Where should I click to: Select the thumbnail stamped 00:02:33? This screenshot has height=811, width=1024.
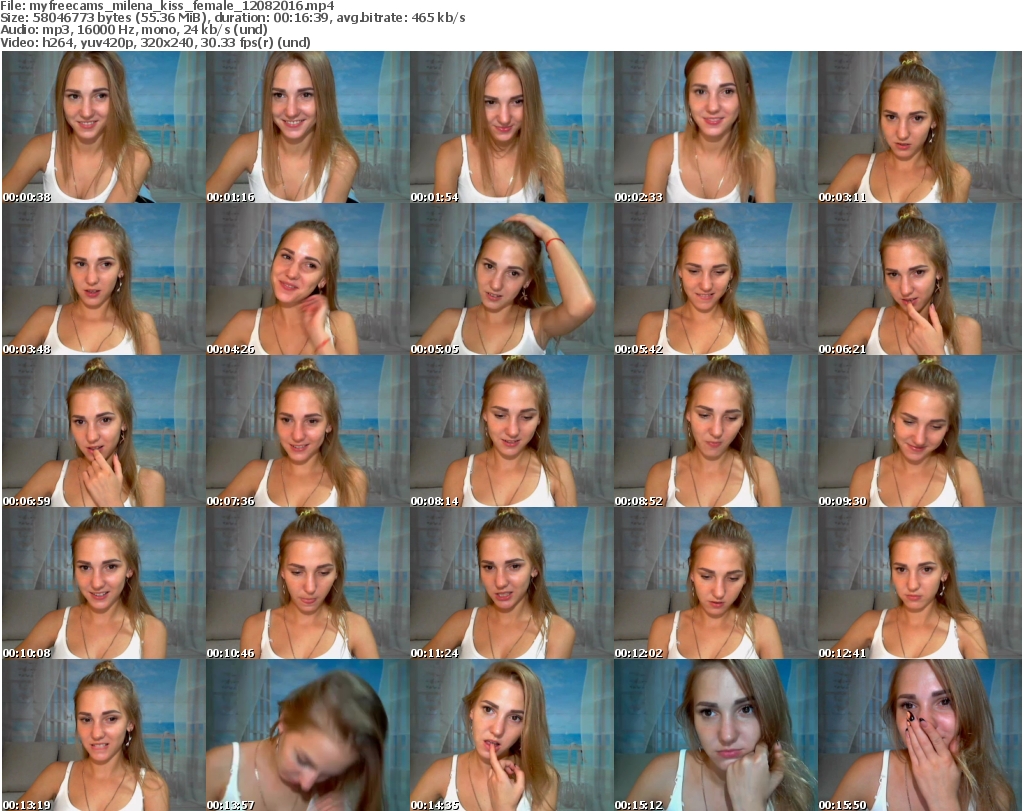pyautogui.click(x=716, y=127)
